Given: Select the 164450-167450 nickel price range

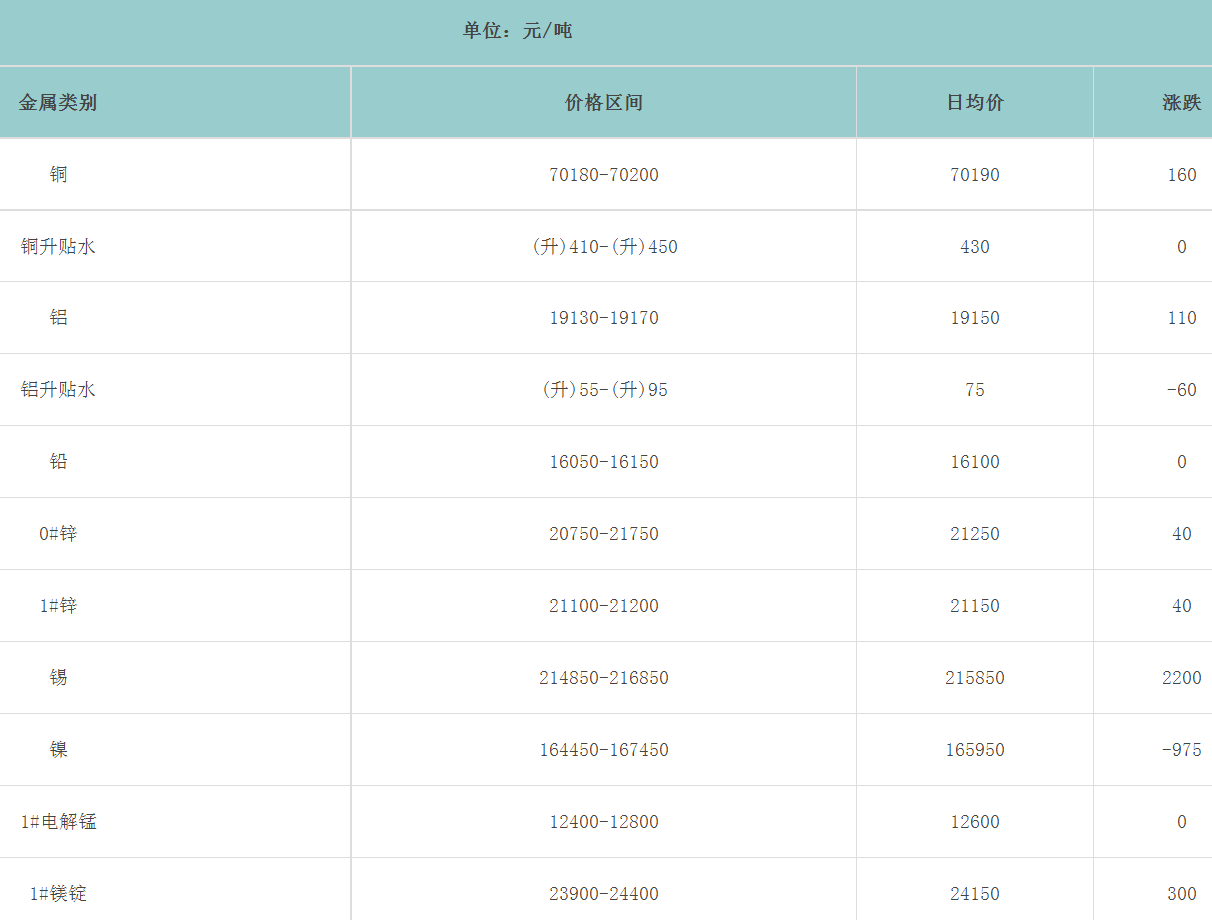Looking at the screenshot, I should (x=604, y=750).
